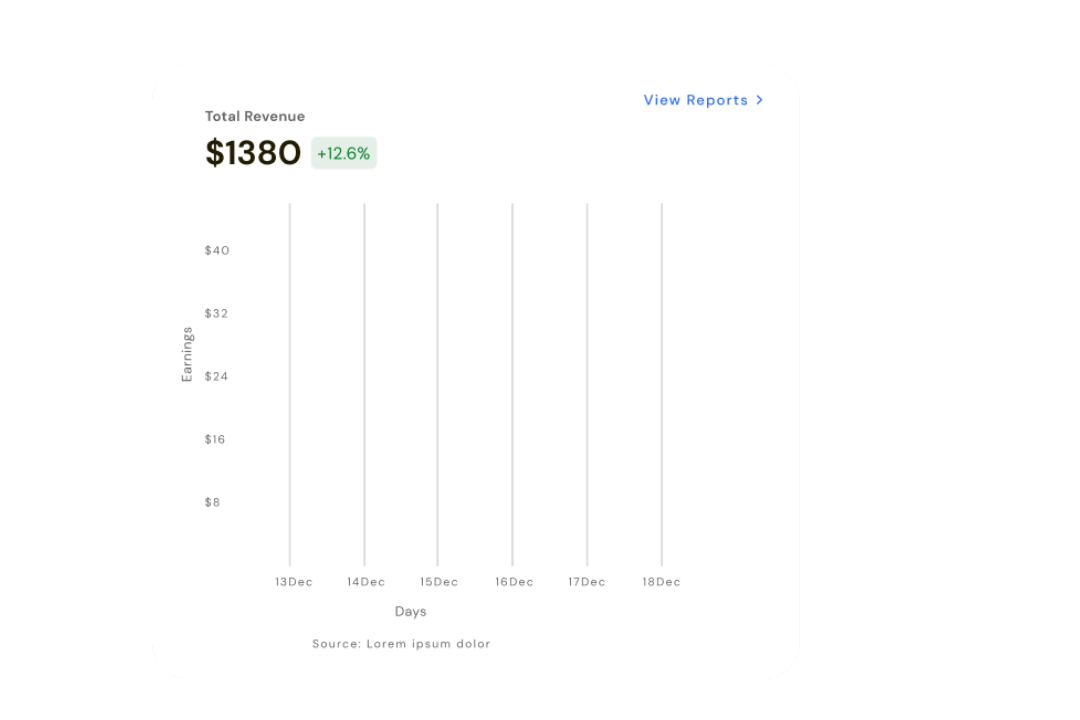Click the $40 axis tick label
Screen dimensions: 1080x720
[217, 250]
